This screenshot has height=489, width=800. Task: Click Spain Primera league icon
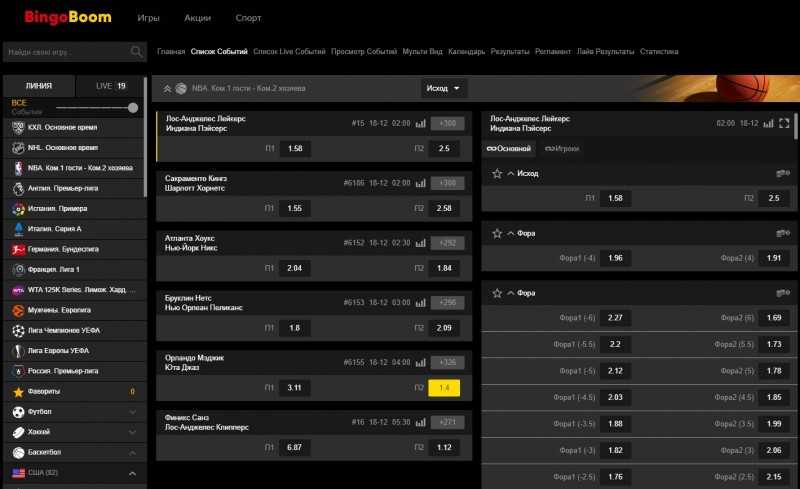(18, 209)
